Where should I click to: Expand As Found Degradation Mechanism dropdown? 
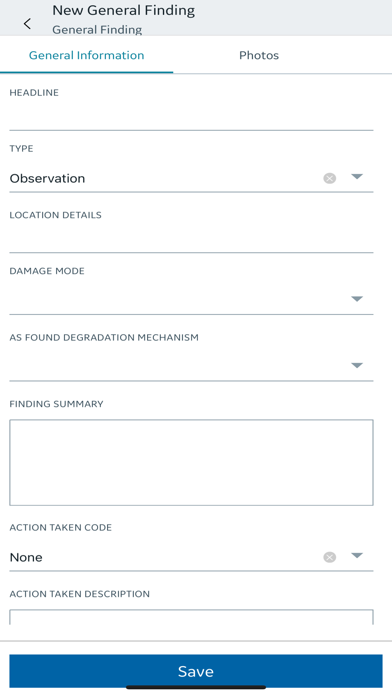click(357, 365)
